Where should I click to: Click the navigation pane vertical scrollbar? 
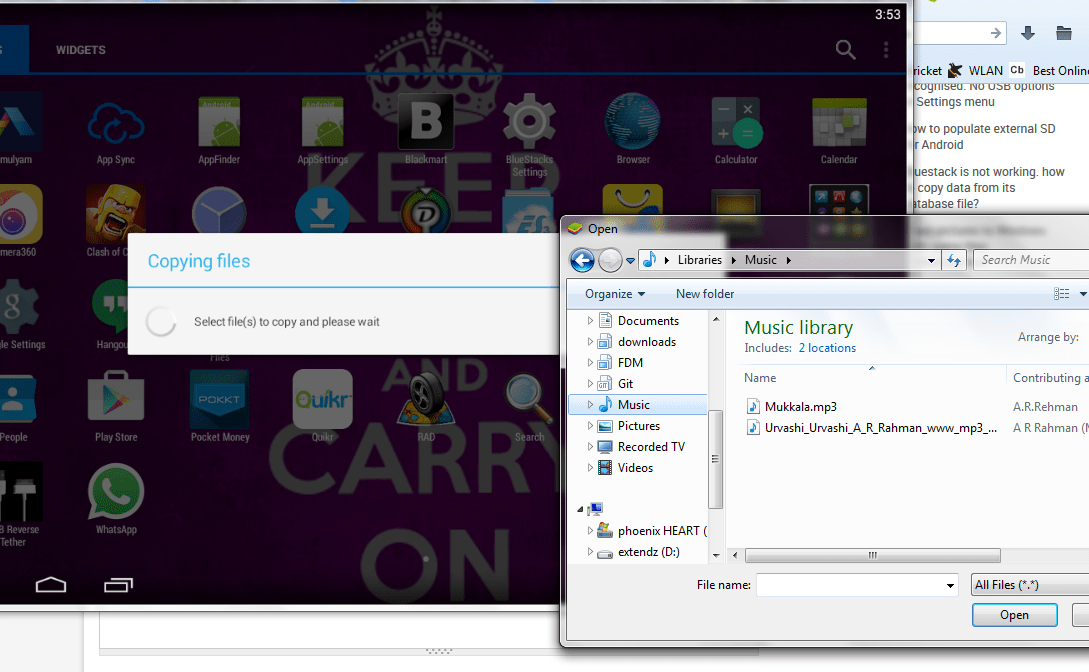pos(715,459)
